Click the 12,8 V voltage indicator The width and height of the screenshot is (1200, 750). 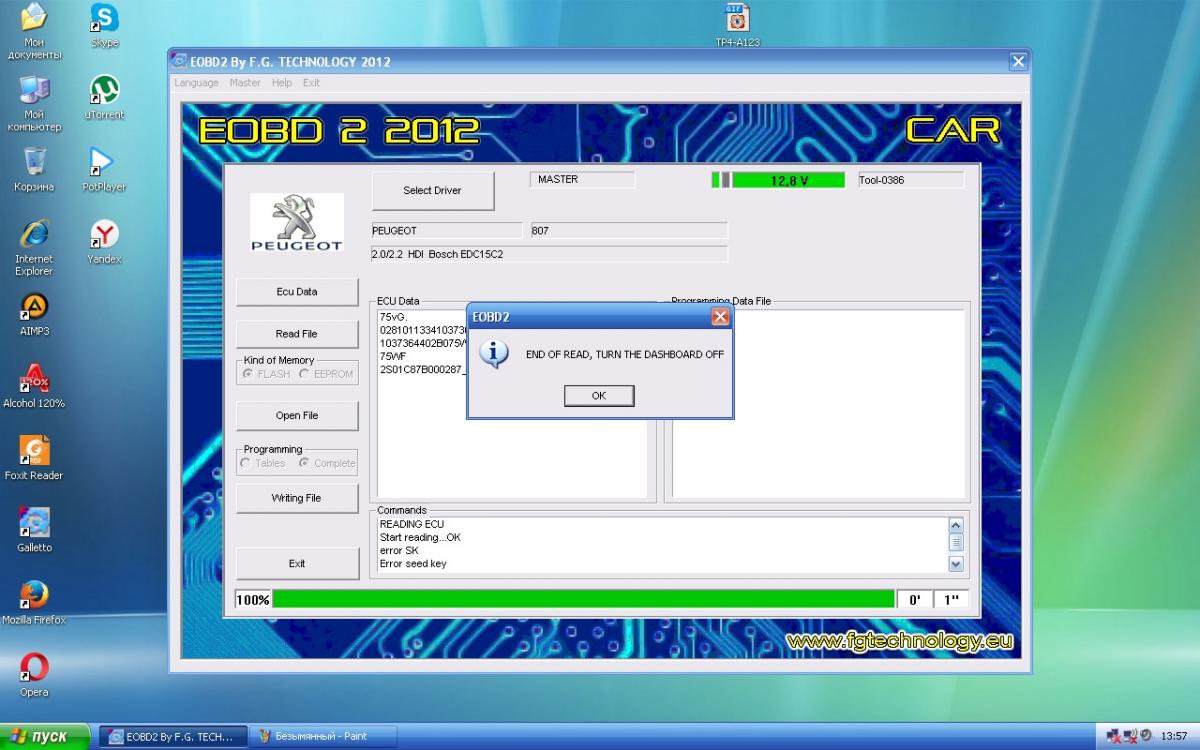point(789,180)
